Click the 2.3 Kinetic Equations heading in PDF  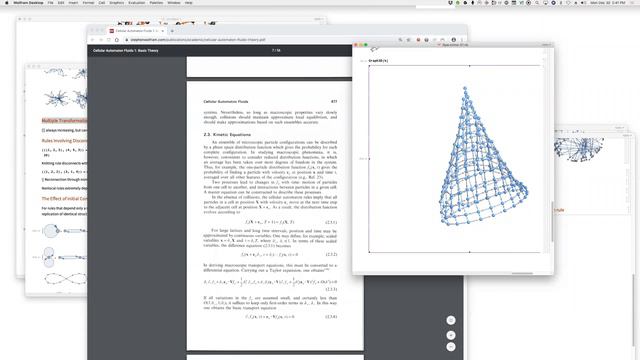[x=227, y=134]
